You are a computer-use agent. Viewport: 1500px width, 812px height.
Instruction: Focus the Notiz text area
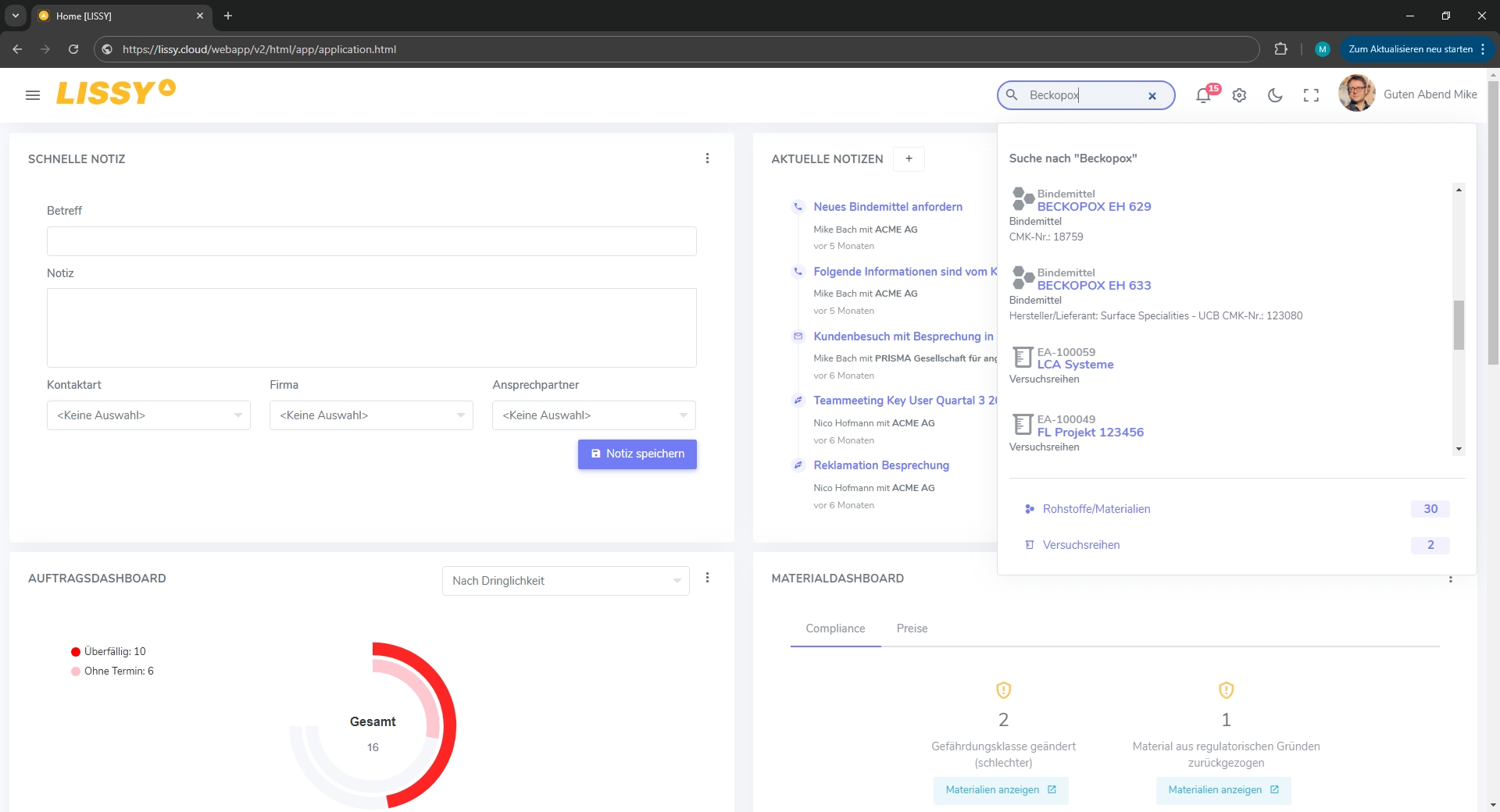pos(372,328)
